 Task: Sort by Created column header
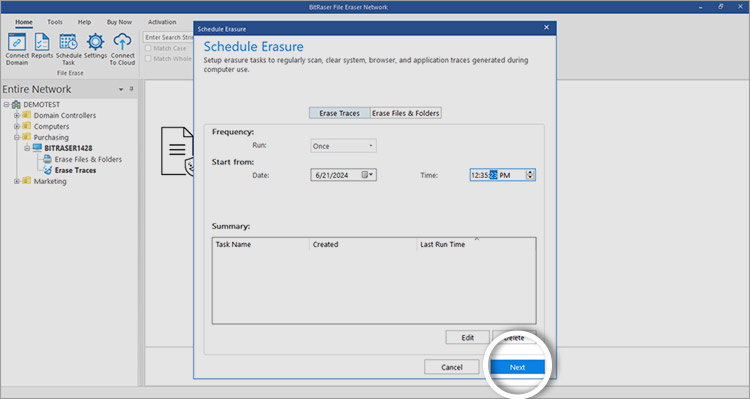pyautogui.click(x=363, y=244)
